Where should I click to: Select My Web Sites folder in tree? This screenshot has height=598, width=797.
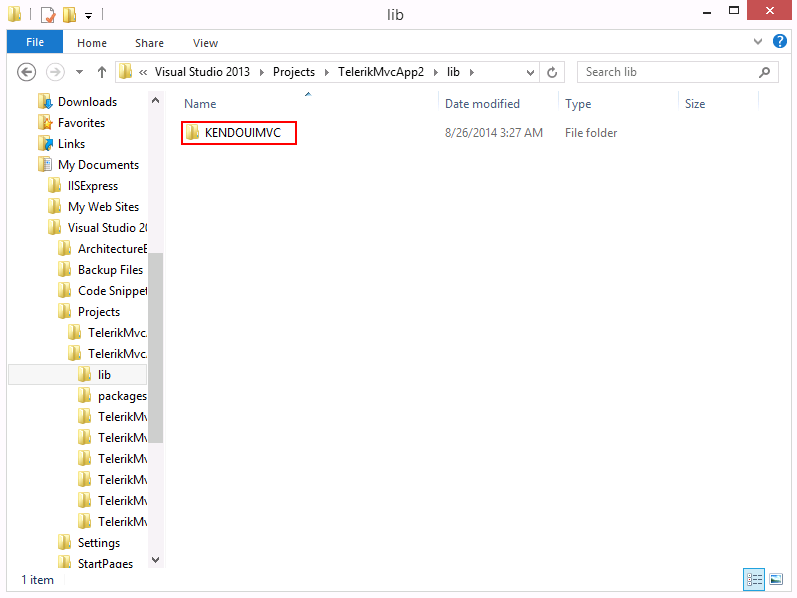(x=103, y=206)
